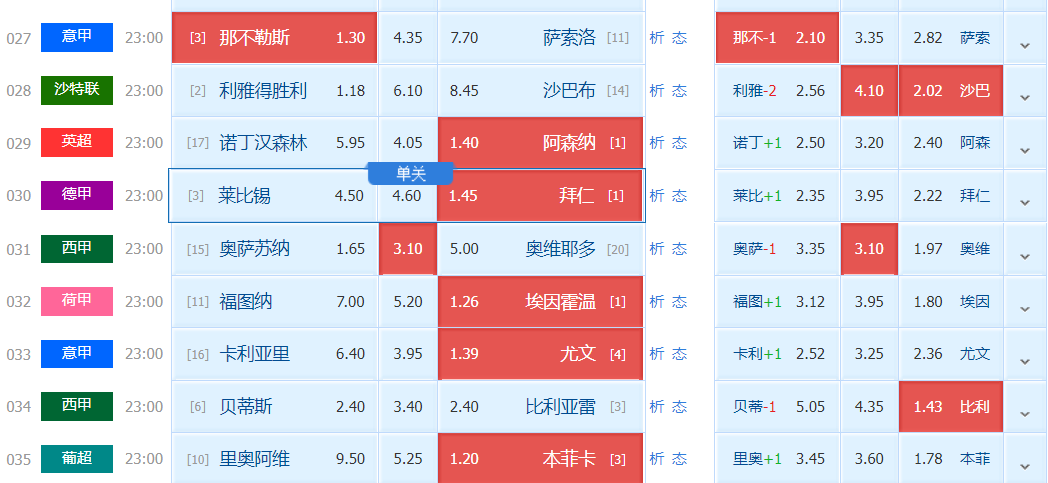Deselect handicap 1.43 比利 option
The height and width of the screenshot is (483, 1048).
tap(951, 406)
